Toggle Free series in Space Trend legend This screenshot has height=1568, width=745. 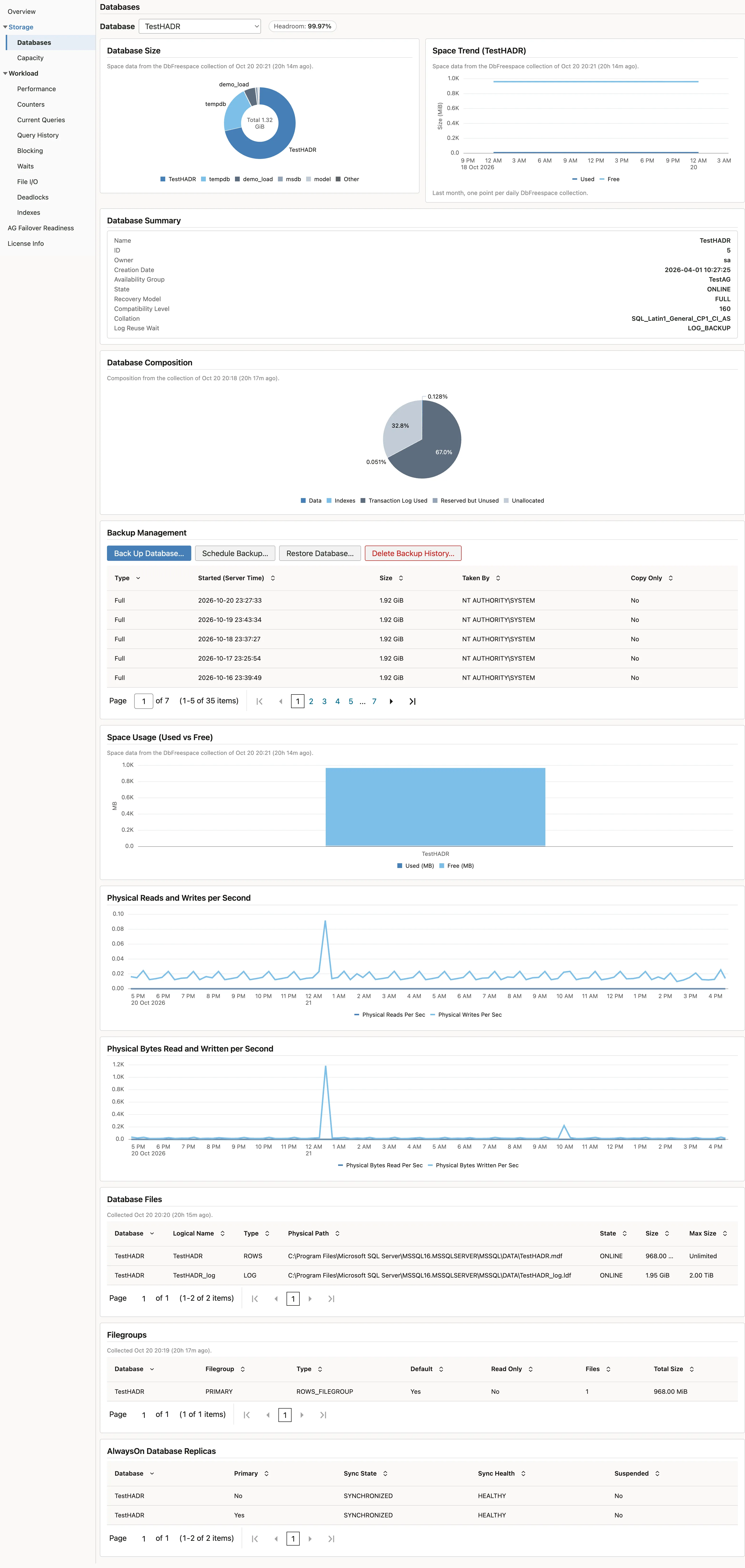609,179
